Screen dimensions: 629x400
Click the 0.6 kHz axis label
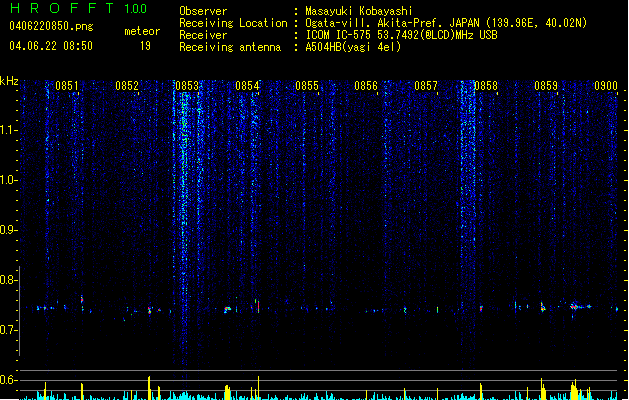[x=8, y=380]
